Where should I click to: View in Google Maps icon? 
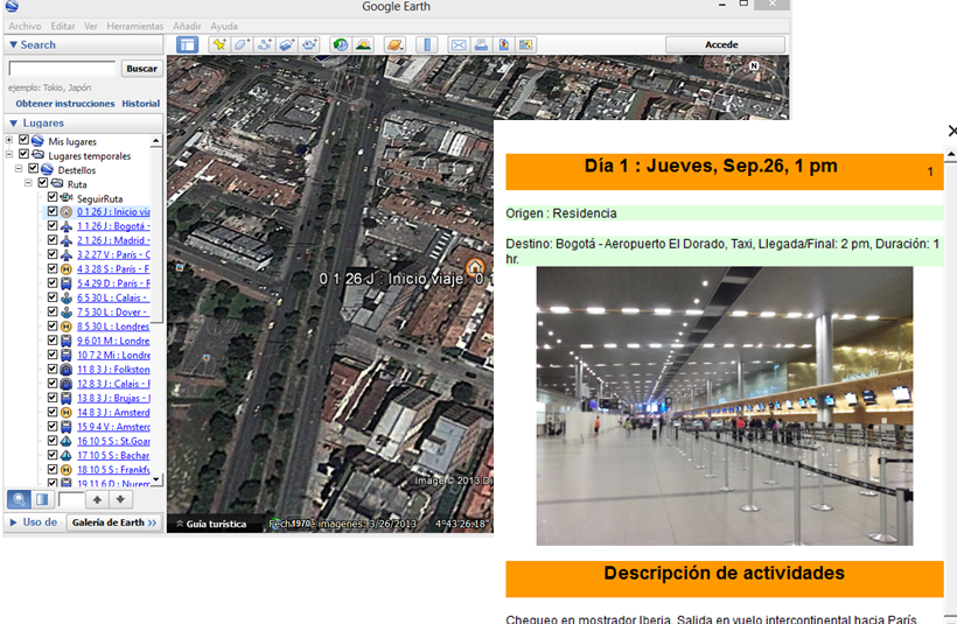coord(525,45)
